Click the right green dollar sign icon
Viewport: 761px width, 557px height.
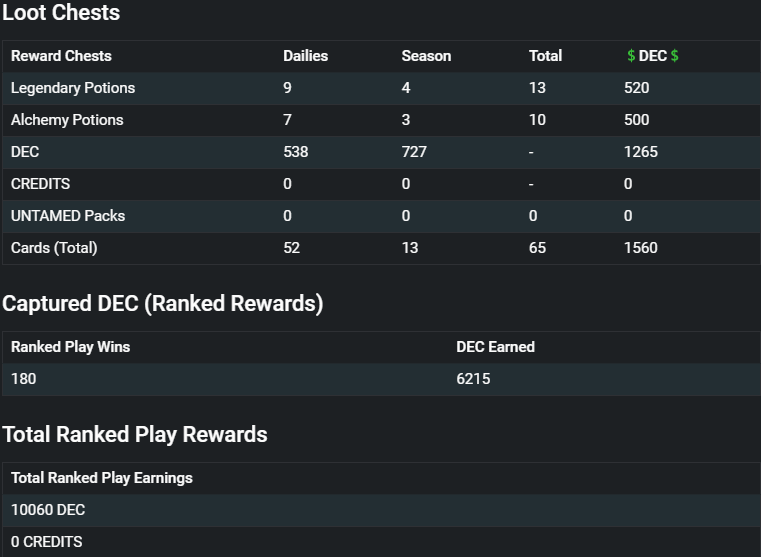[x=675, y=56]
